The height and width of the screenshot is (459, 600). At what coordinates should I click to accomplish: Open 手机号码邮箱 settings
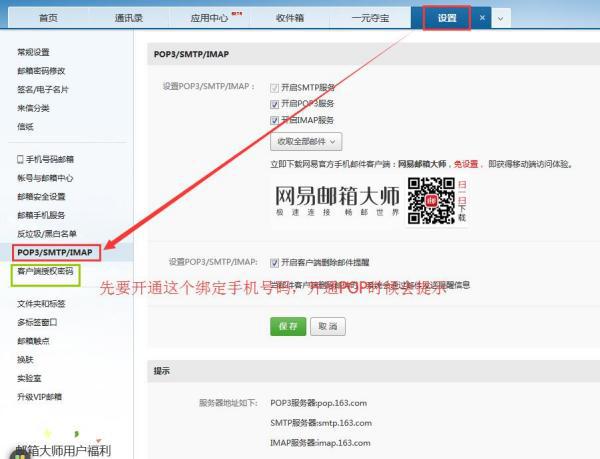point(50,159)
